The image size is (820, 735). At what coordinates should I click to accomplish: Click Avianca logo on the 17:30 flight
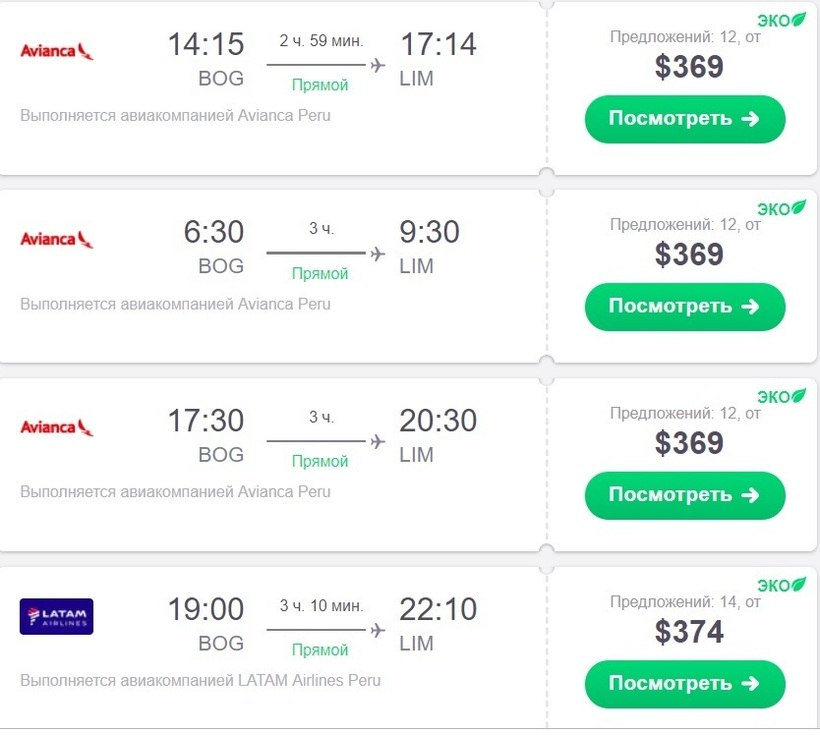coord(56,427)
